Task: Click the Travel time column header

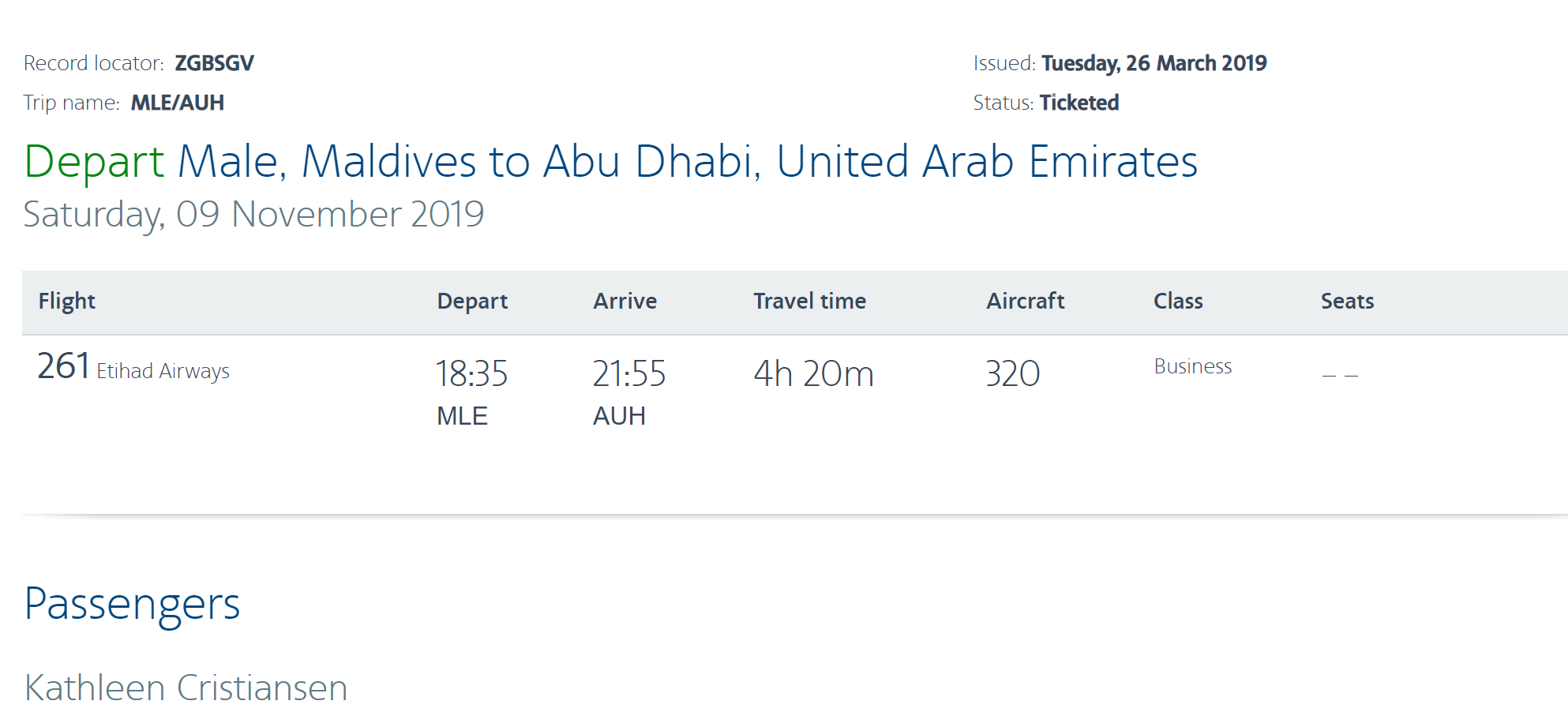Action: click(809, 301)
